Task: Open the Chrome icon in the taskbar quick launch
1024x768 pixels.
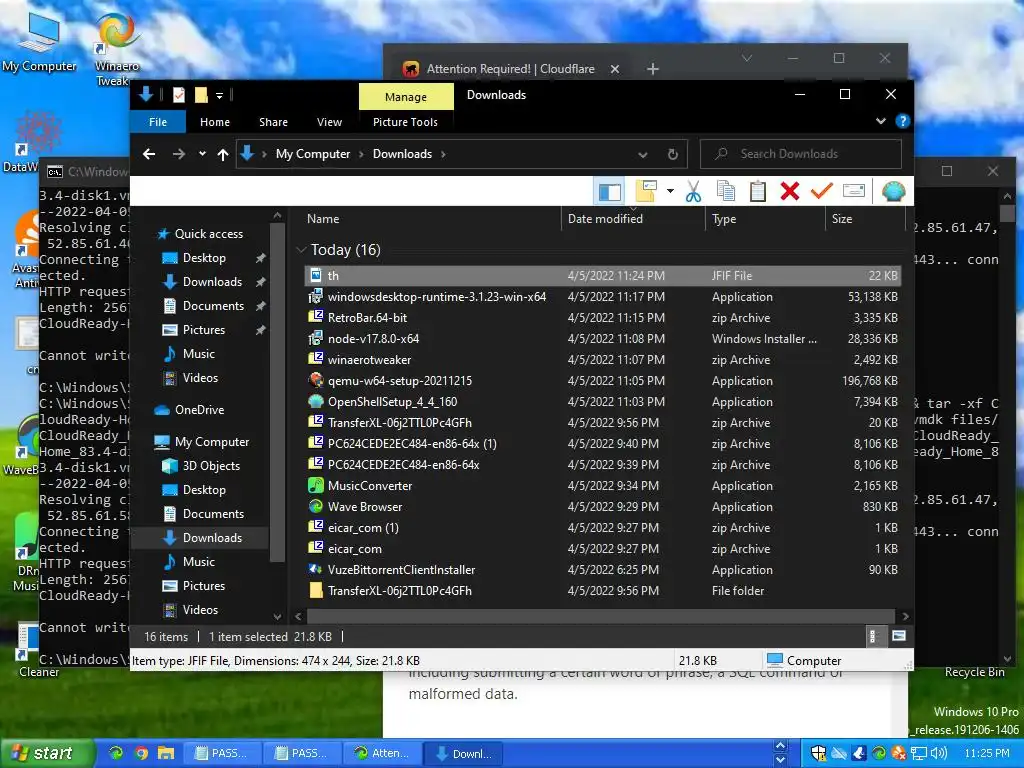Action: click(140, 753)
